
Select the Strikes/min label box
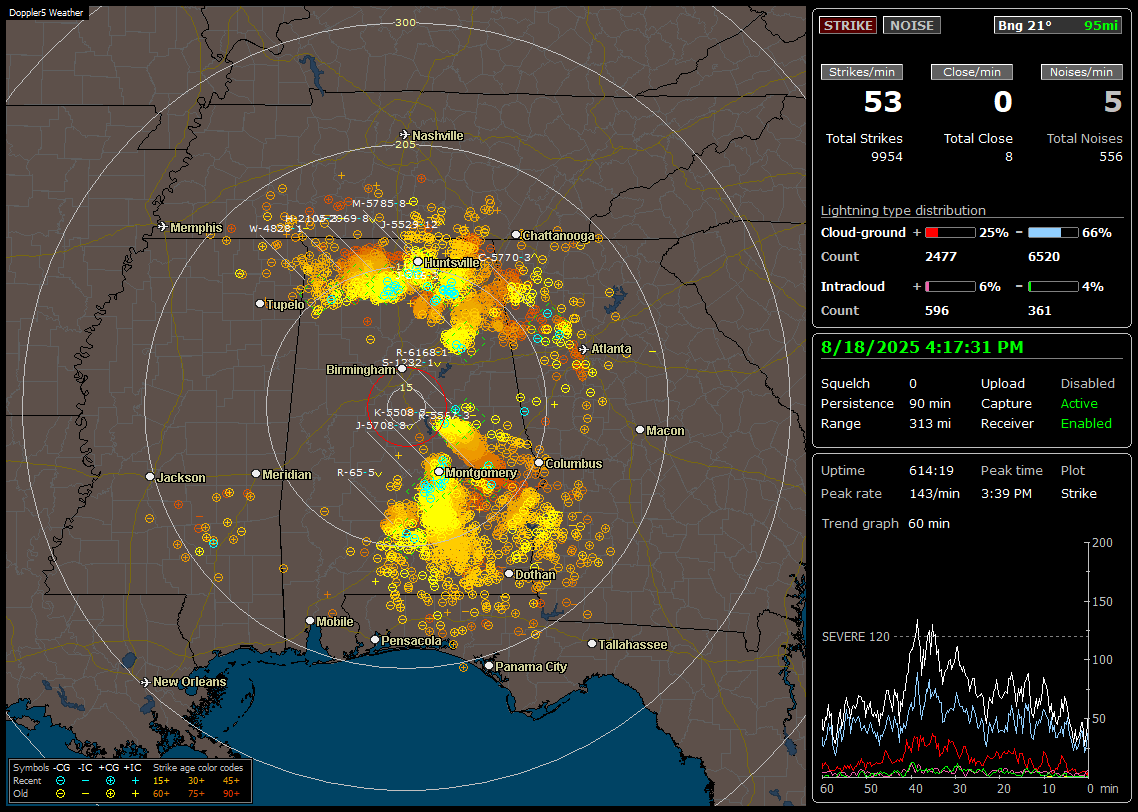861,72
